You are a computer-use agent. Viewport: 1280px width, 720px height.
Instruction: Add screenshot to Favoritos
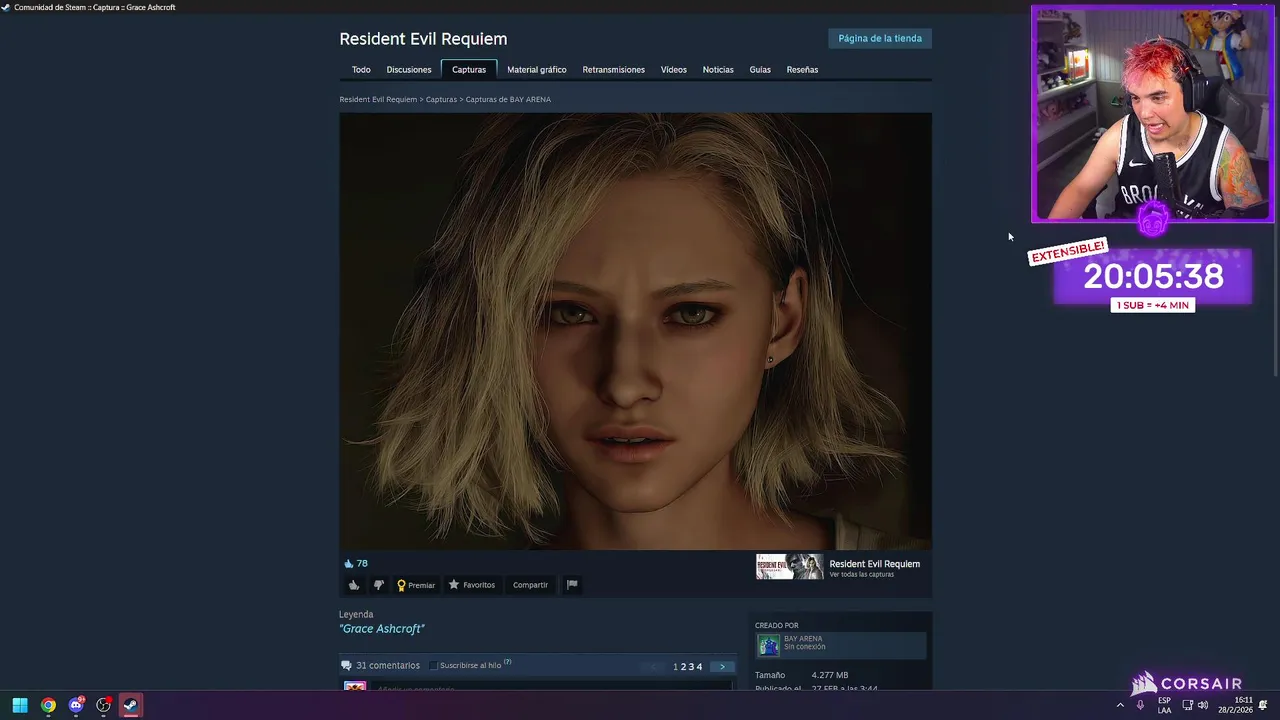click(x=472, y=585)
